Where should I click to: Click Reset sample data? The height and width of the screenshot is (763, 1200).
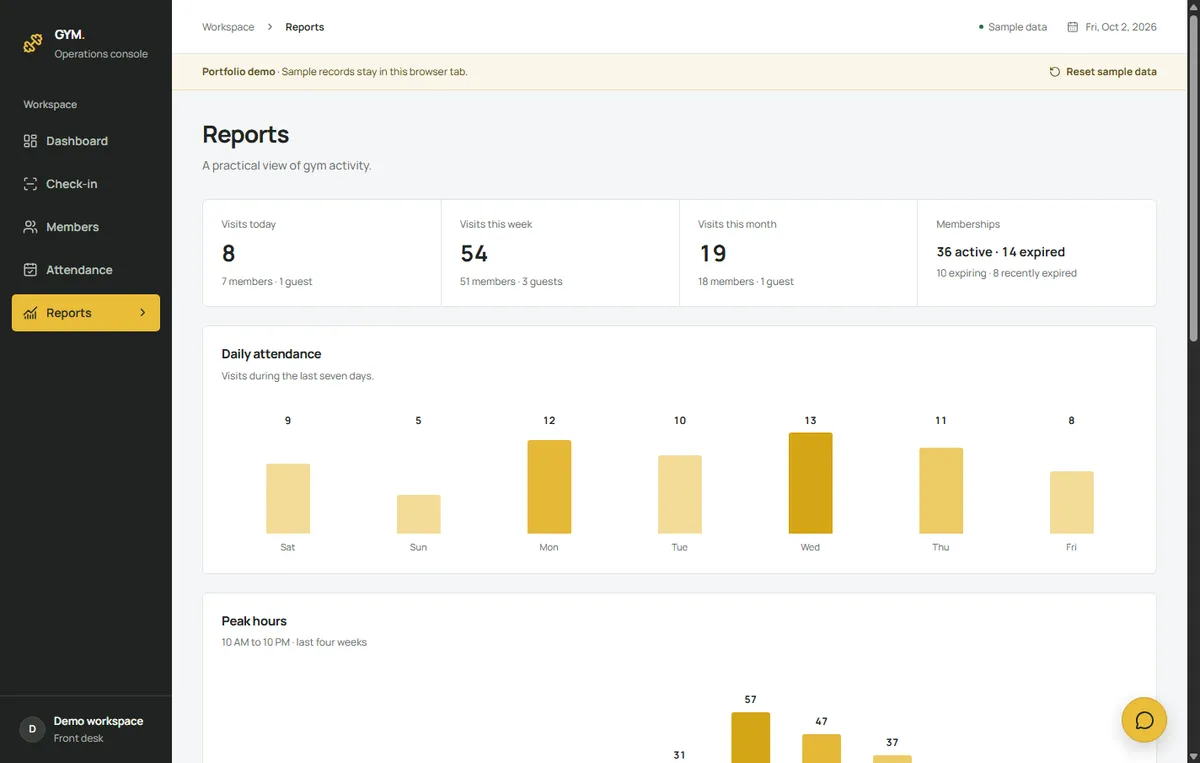click(x=1103, y=72)
